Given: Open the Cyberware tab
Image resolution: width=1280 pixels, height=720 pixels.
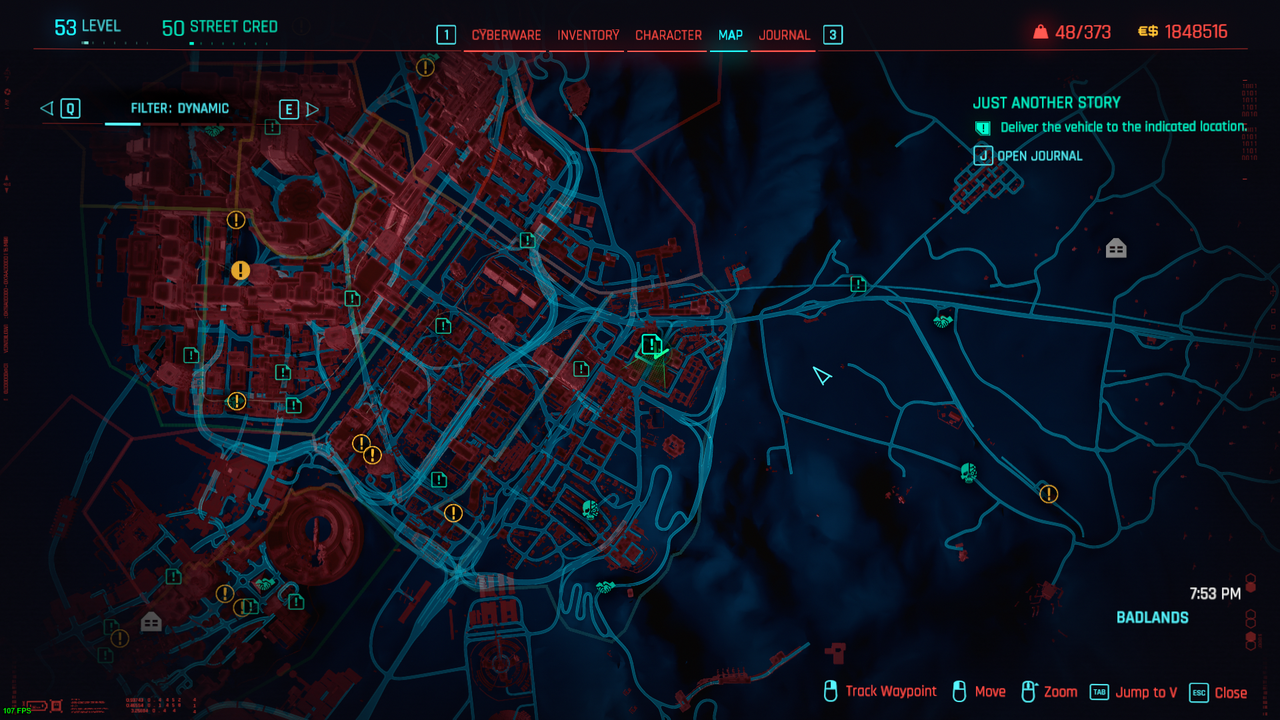Looking at the screenshot, I should (506, 35).
